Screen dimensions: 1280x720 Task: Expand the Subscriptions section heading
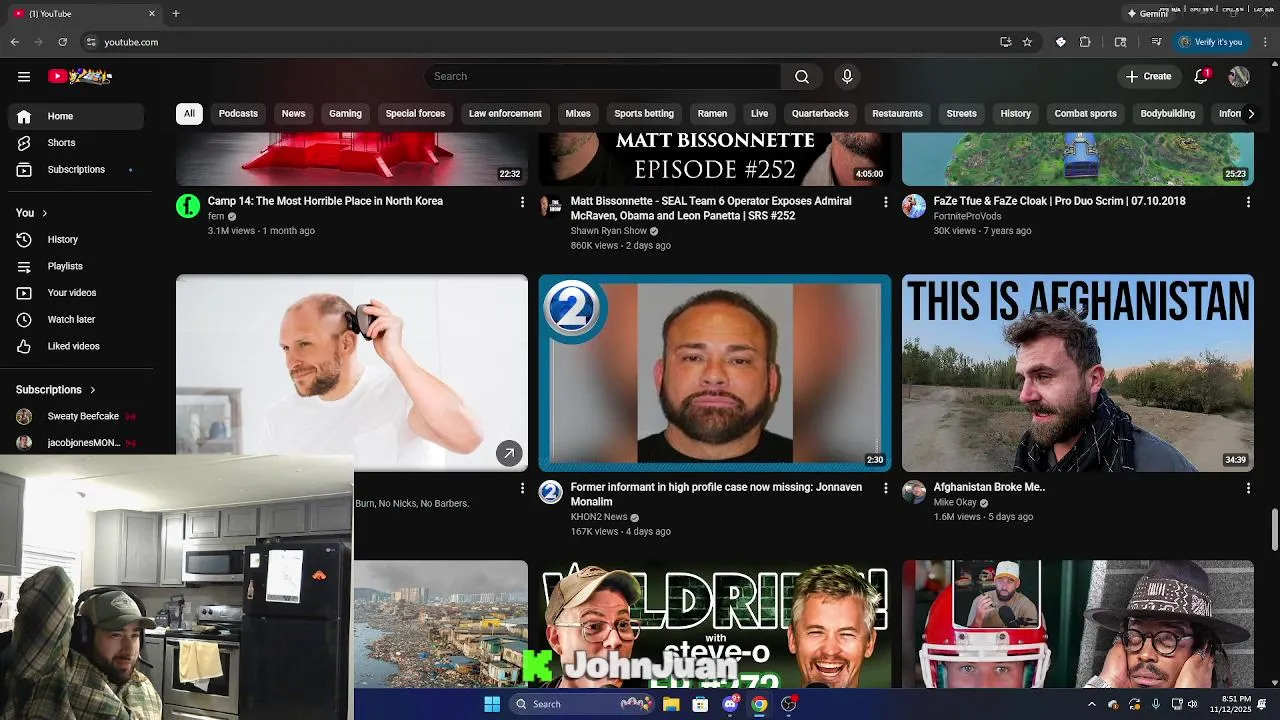[x=56, y=390]
